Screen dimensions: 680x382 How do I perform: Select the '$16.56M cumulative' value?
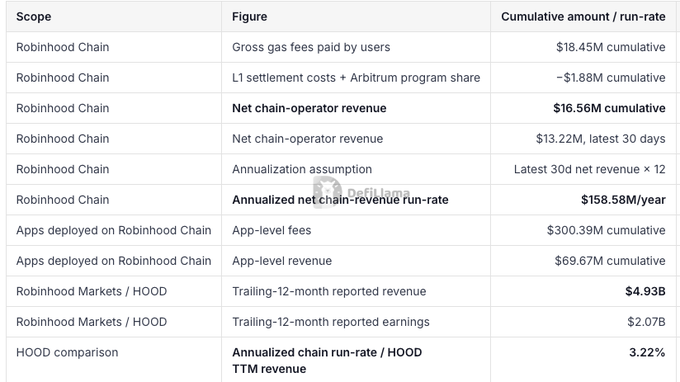pos(609,108)
